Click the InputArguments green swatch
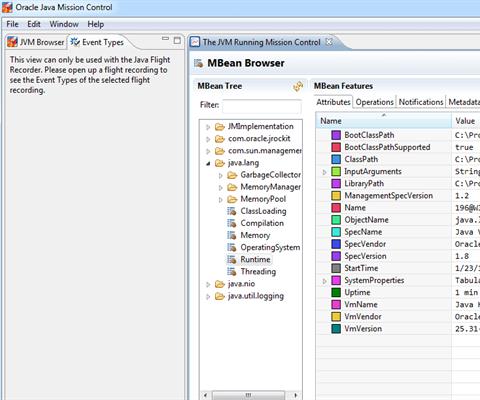The image size is (480, 400). (x=336, y=171)
